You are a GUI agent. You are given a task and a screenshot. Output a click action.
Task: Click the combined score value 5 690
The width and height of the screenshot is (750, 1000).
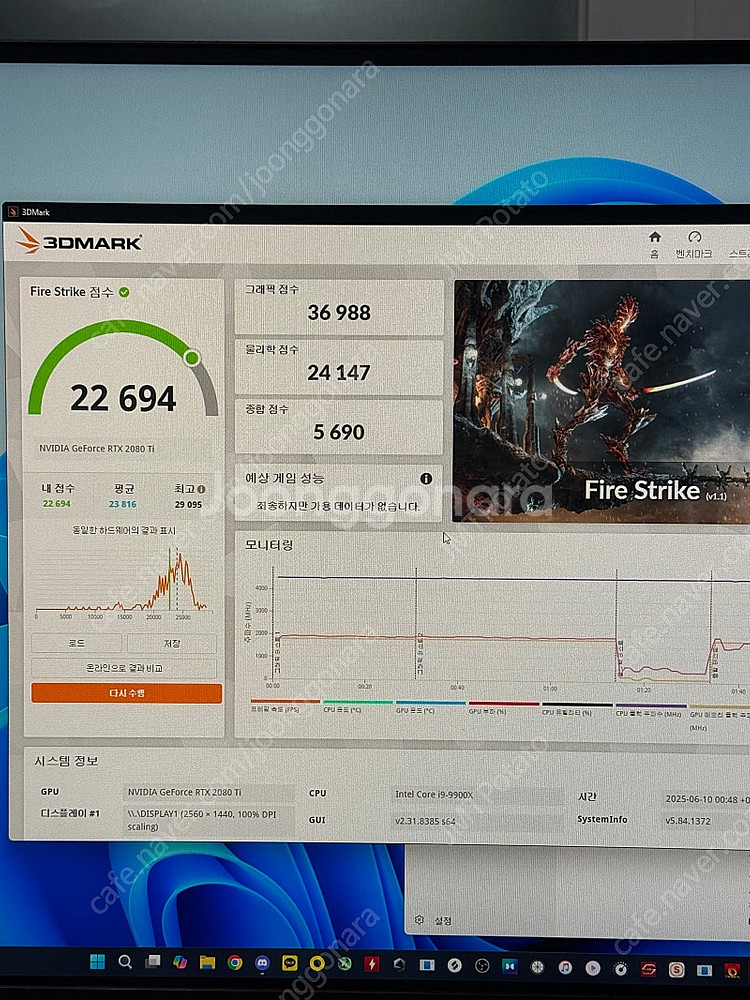tap(339, 432)
